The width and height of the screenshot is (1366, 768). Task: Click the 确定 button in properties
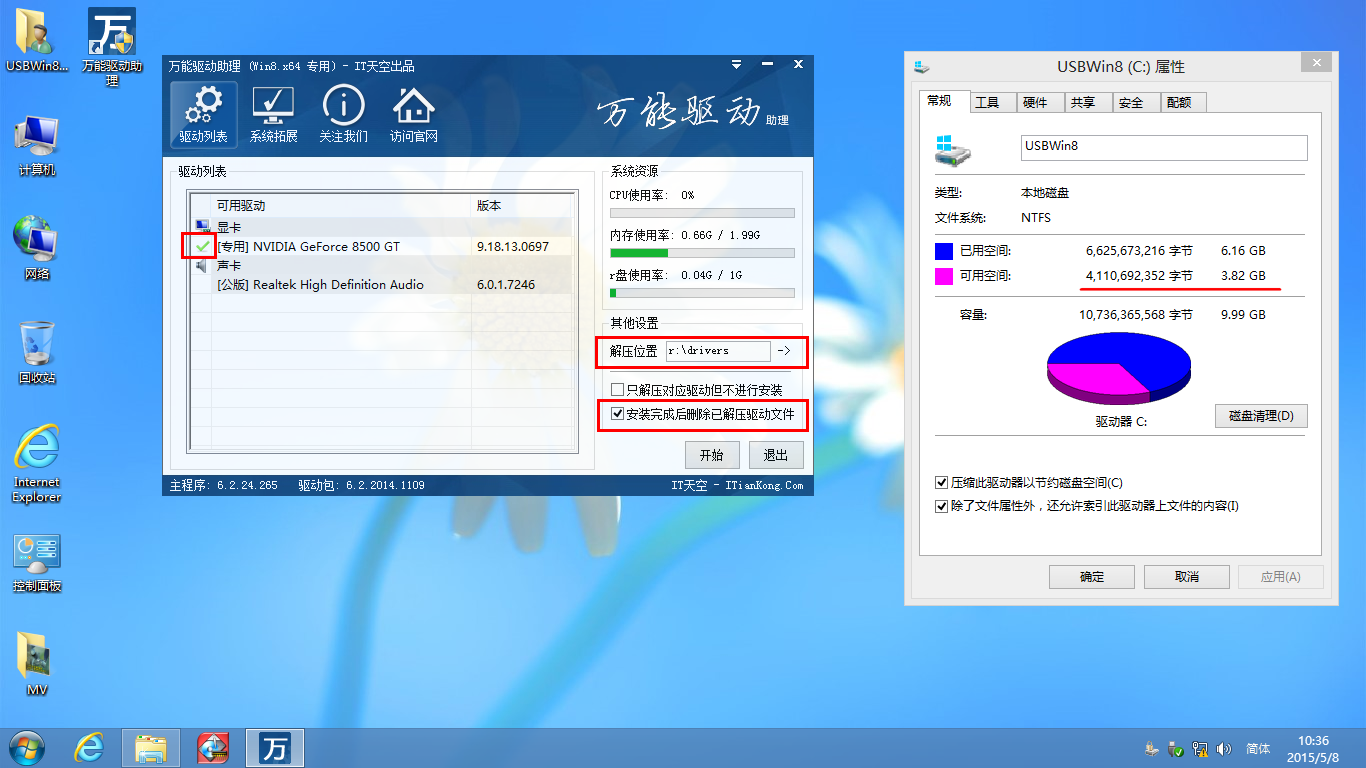tap(1092, 577)
